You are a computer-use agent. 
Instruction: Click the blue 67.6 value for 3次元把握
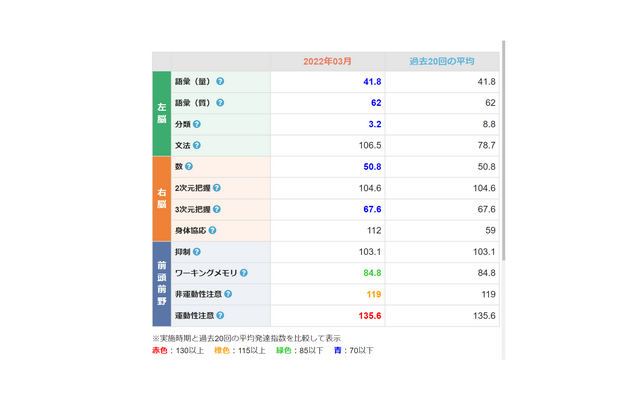tap(372, 209)
